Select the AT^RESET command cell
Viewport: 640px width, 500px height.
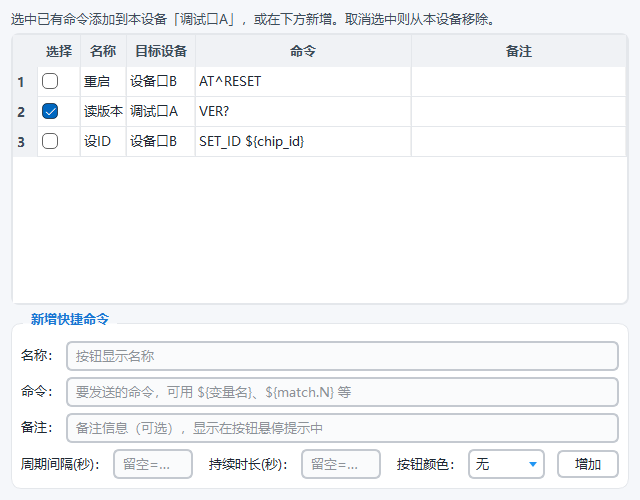pos(303,81)
